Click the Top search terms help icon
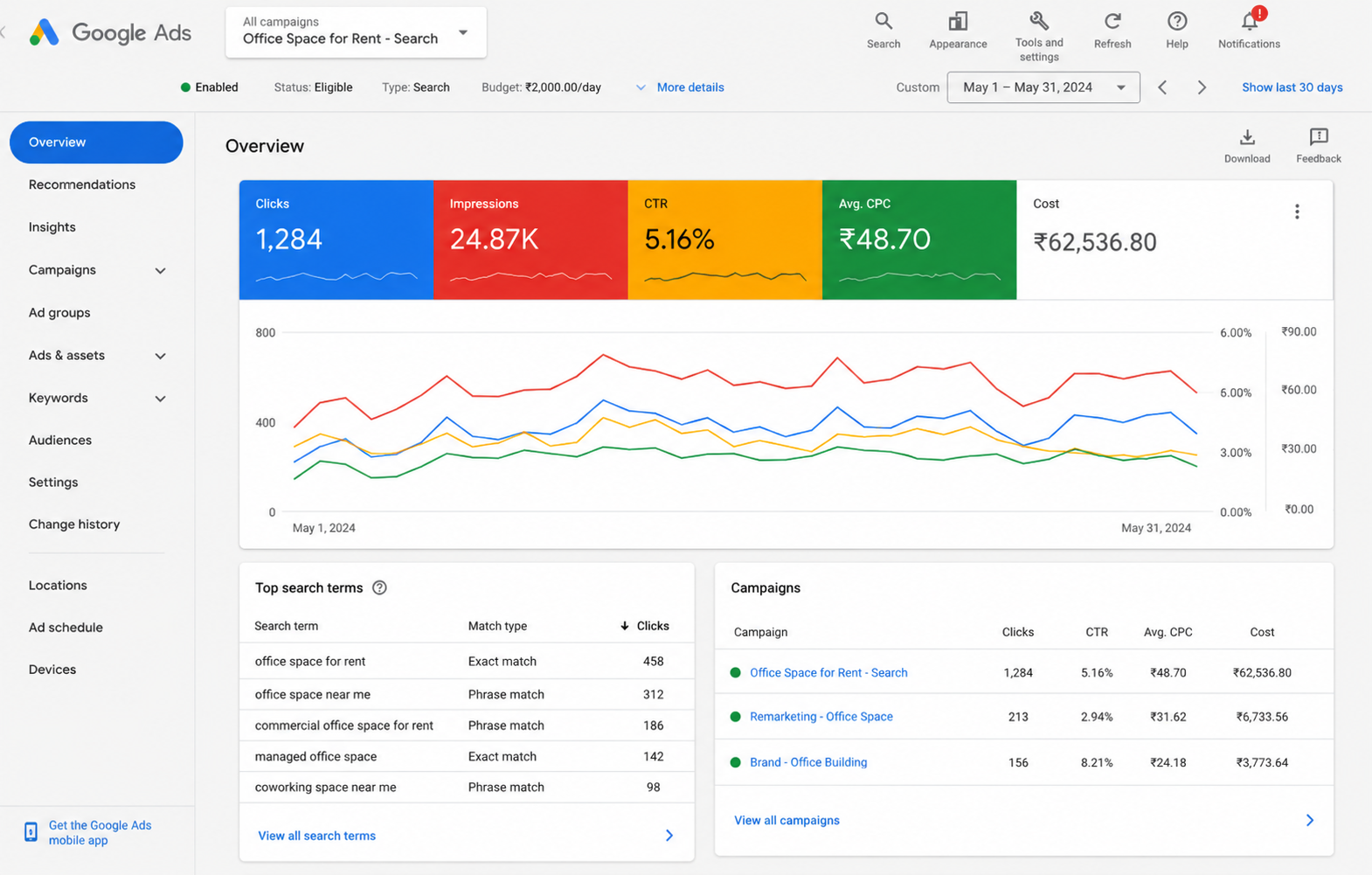Image resolution: width=1372 pixels, height=875 pixels. coord(379,587)
